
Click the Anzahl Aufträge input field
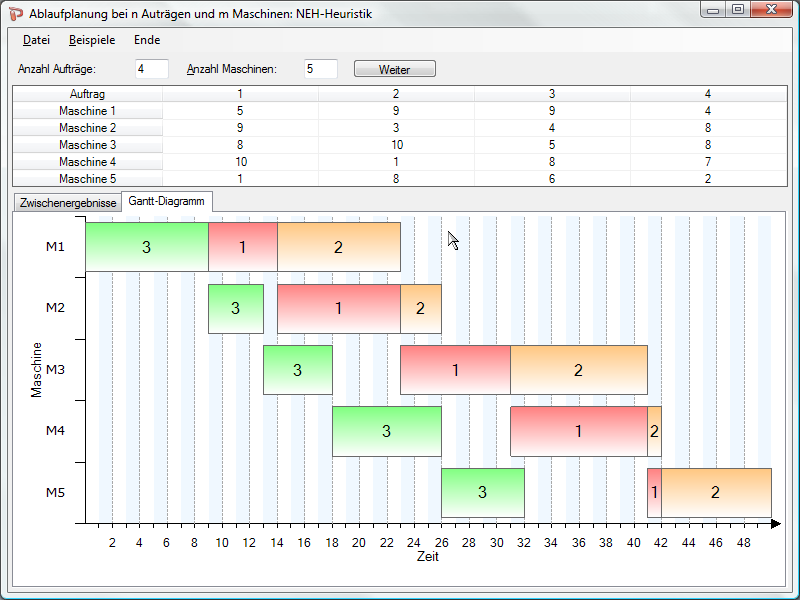pyautogui.click(x=152, y=69)
